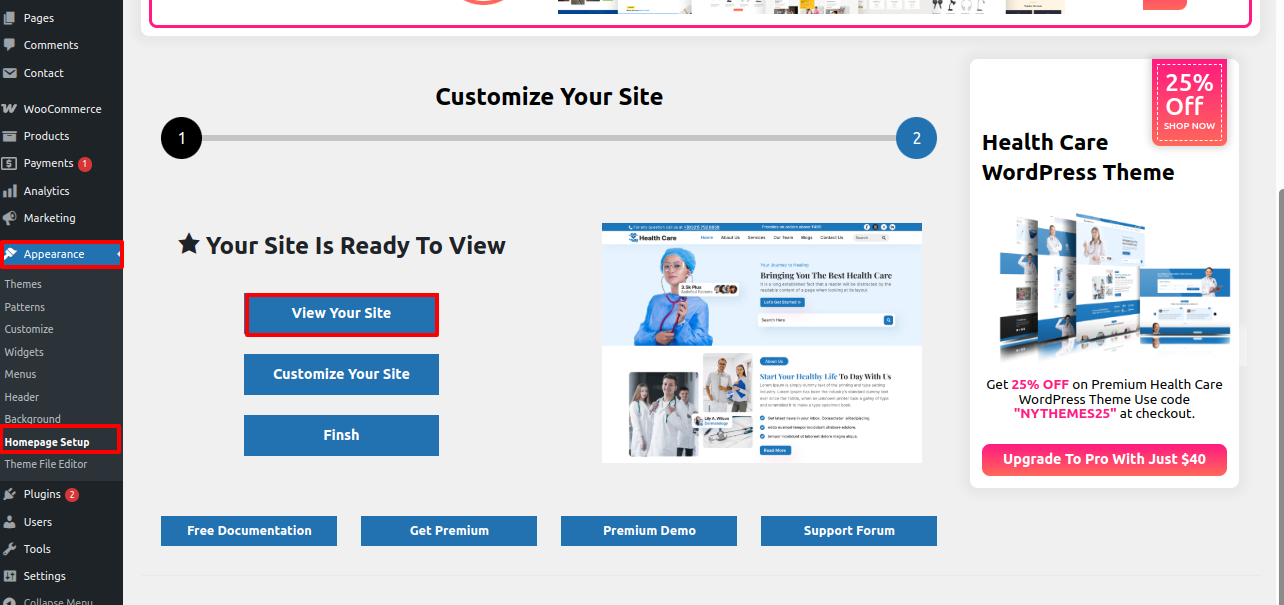1284x605 pixels.
Task: Click the 25% Off Shop Now badge
Action: (1189, 102)
